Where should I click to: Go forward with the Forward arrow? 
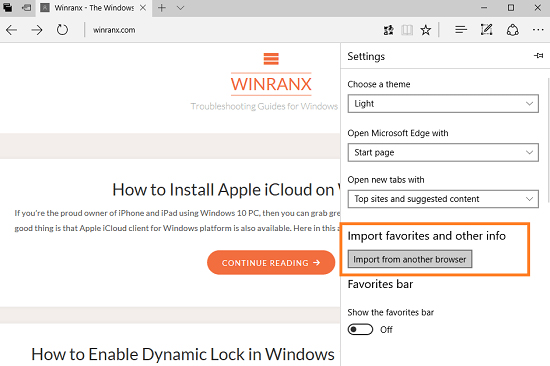click(36, 30)
